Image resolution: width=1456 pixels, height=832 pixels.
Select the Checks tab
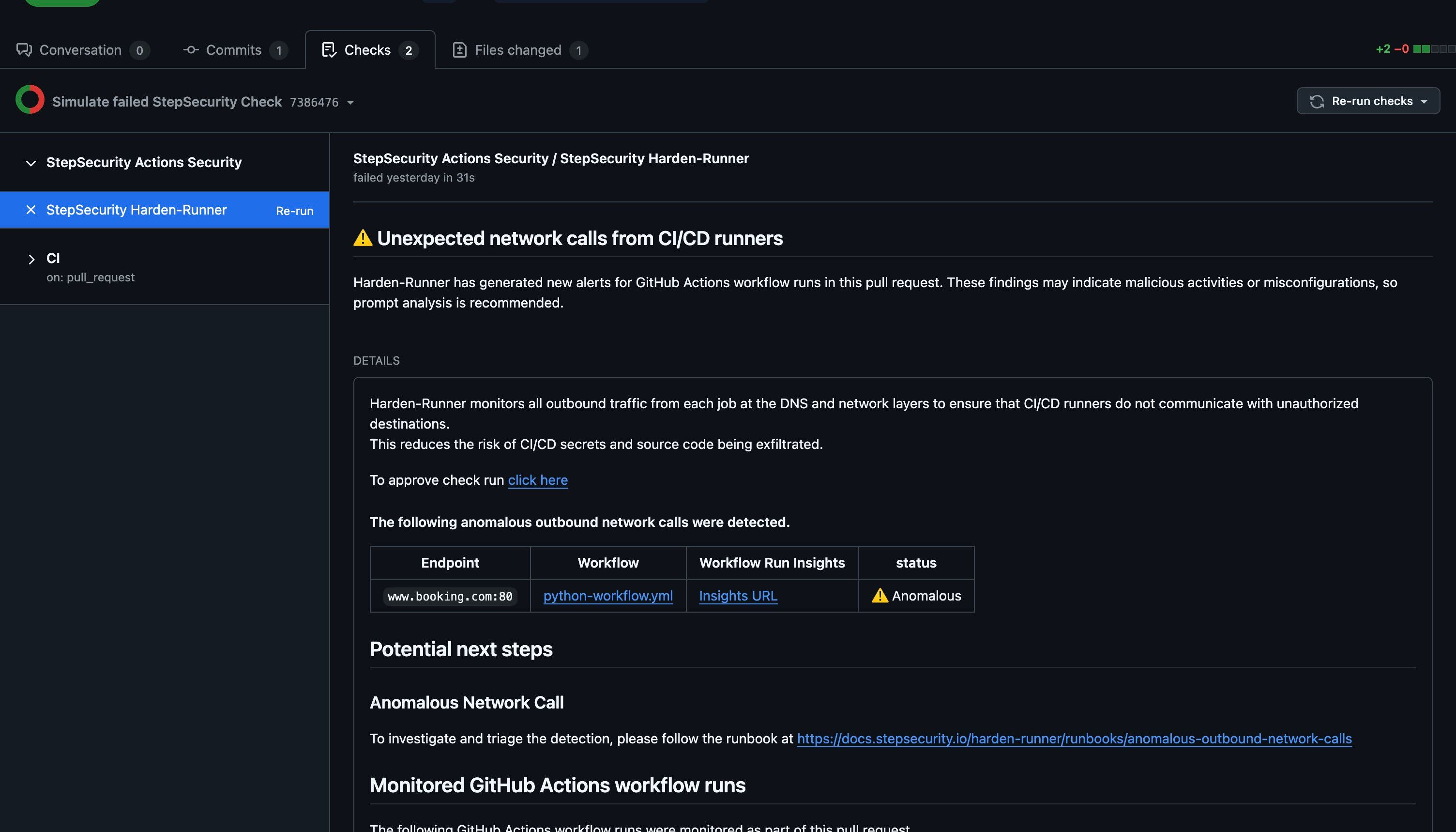tap(370, 50)
